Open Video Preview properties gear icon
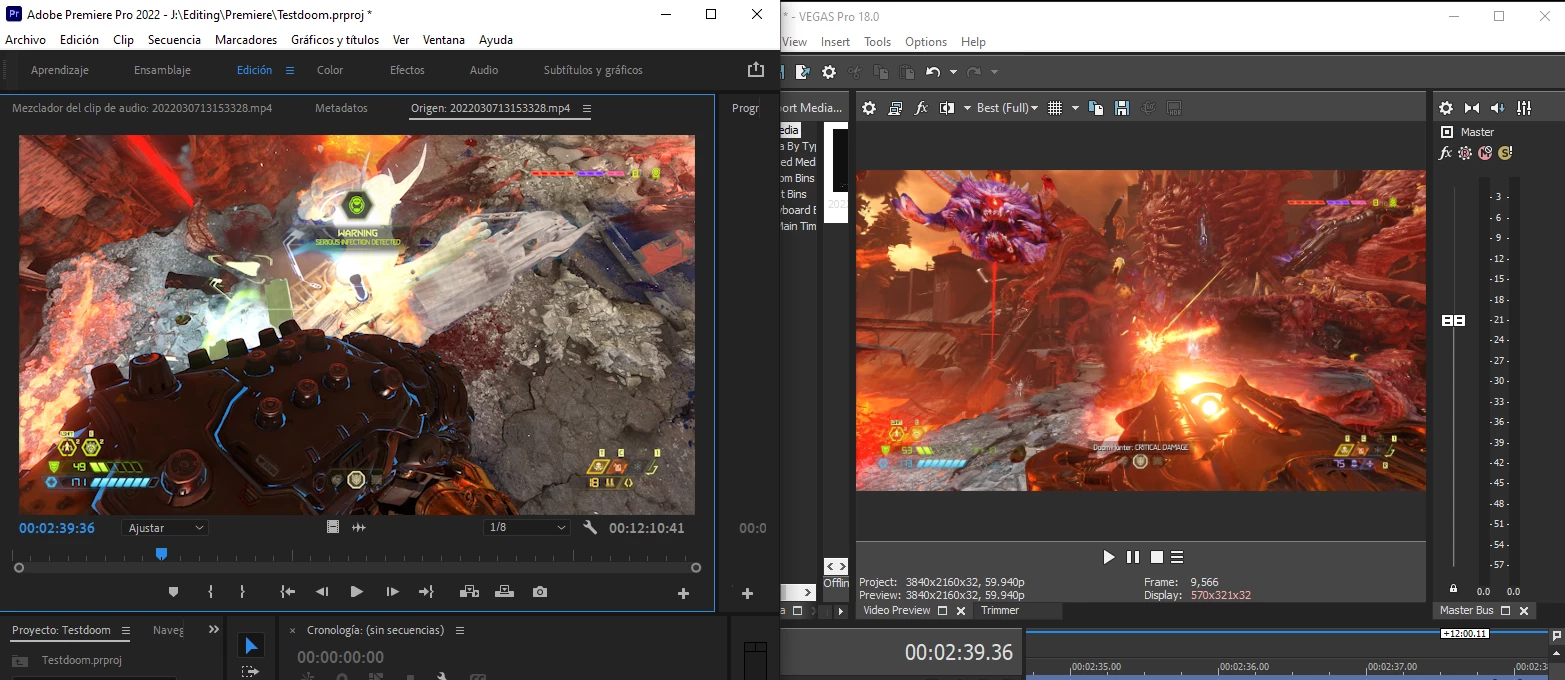Viewport: 1565px width, 680px height. [x=869, y=108]
